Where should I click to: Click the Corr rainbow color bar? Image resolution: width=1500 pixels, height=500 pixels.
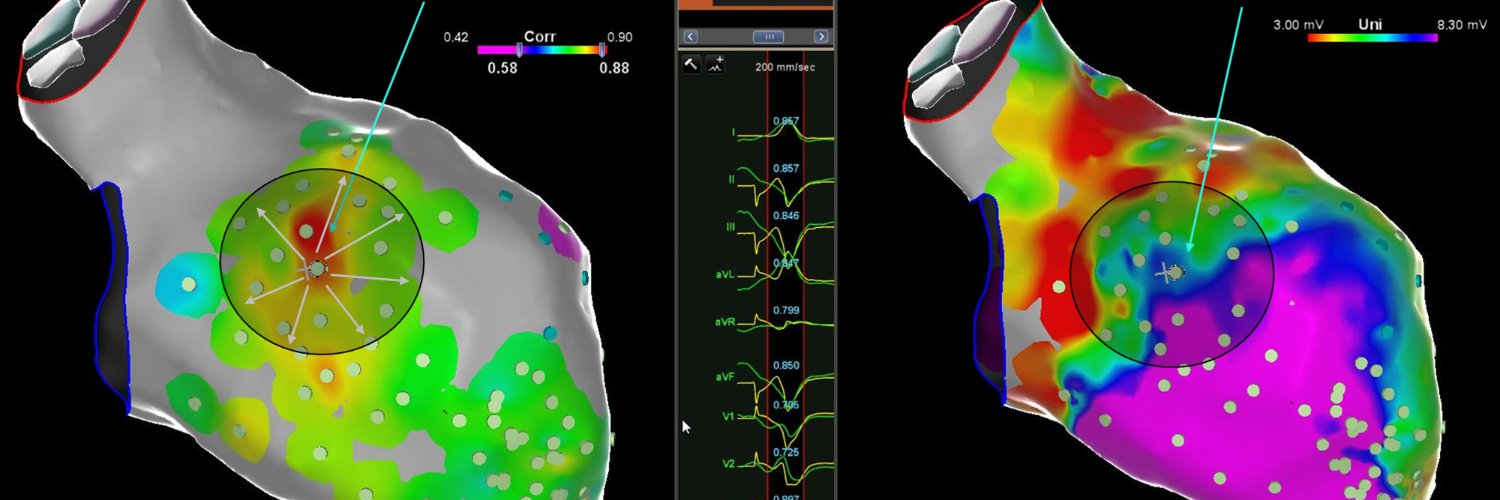[541, 49]
